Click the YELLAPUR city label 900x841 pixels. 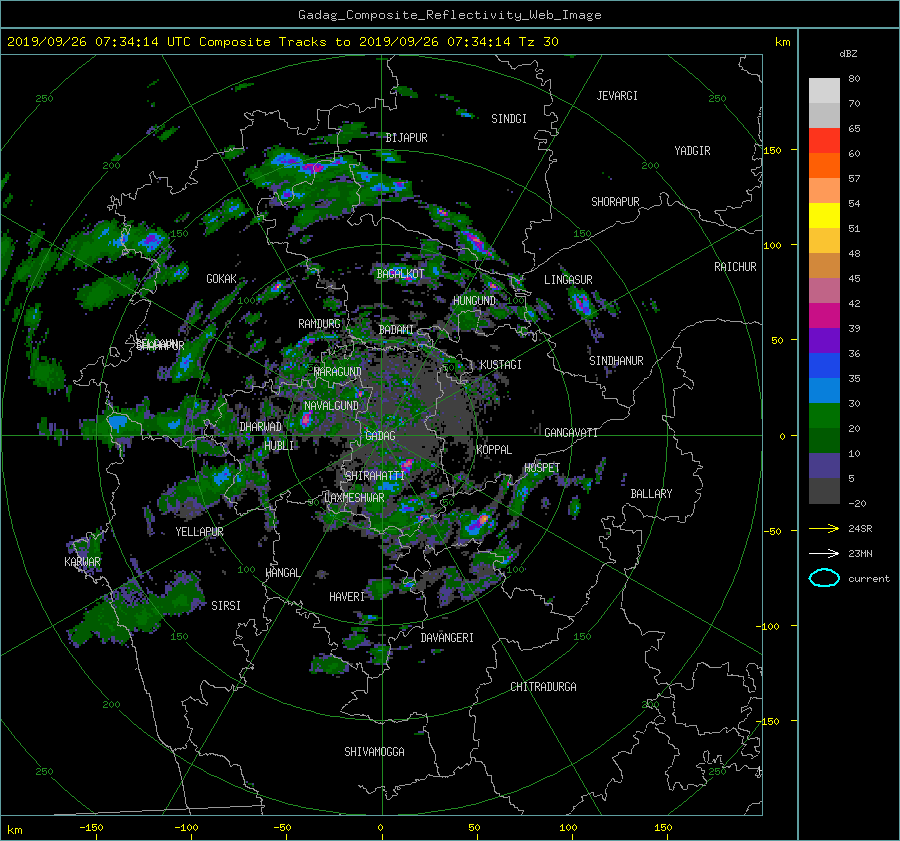(x=199, y=532)
